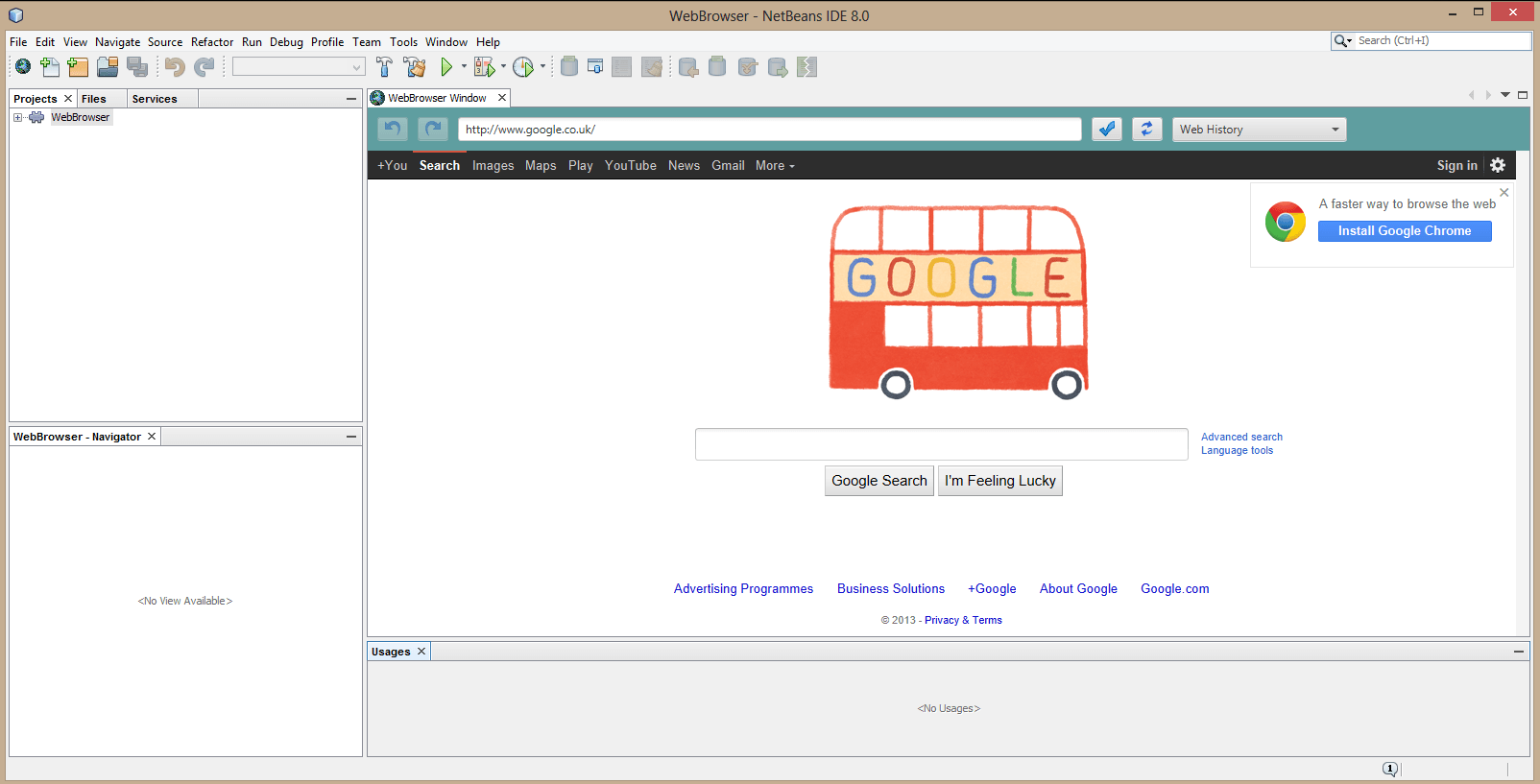Click the Debug Project icon

click(x=485, y=67)
